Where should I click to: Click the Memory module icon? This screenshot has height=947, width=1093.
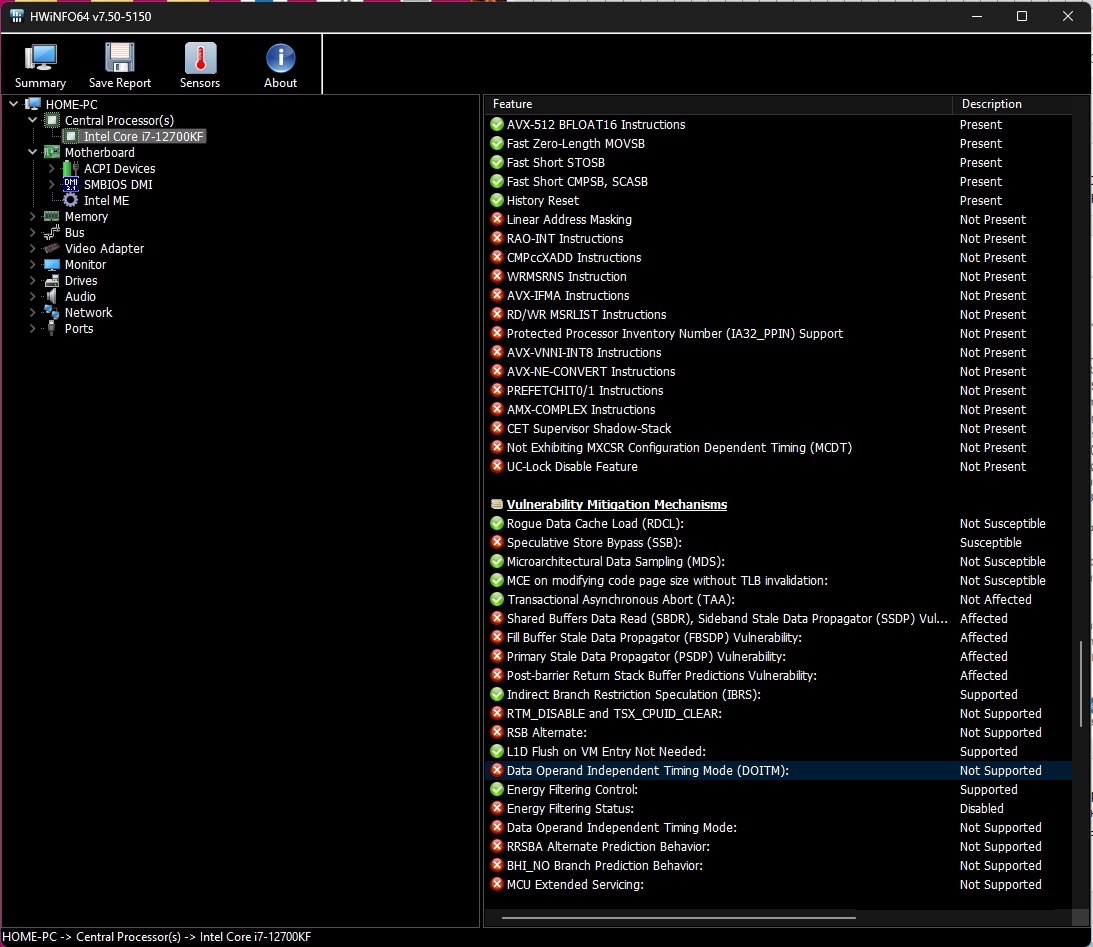[52, 217]
